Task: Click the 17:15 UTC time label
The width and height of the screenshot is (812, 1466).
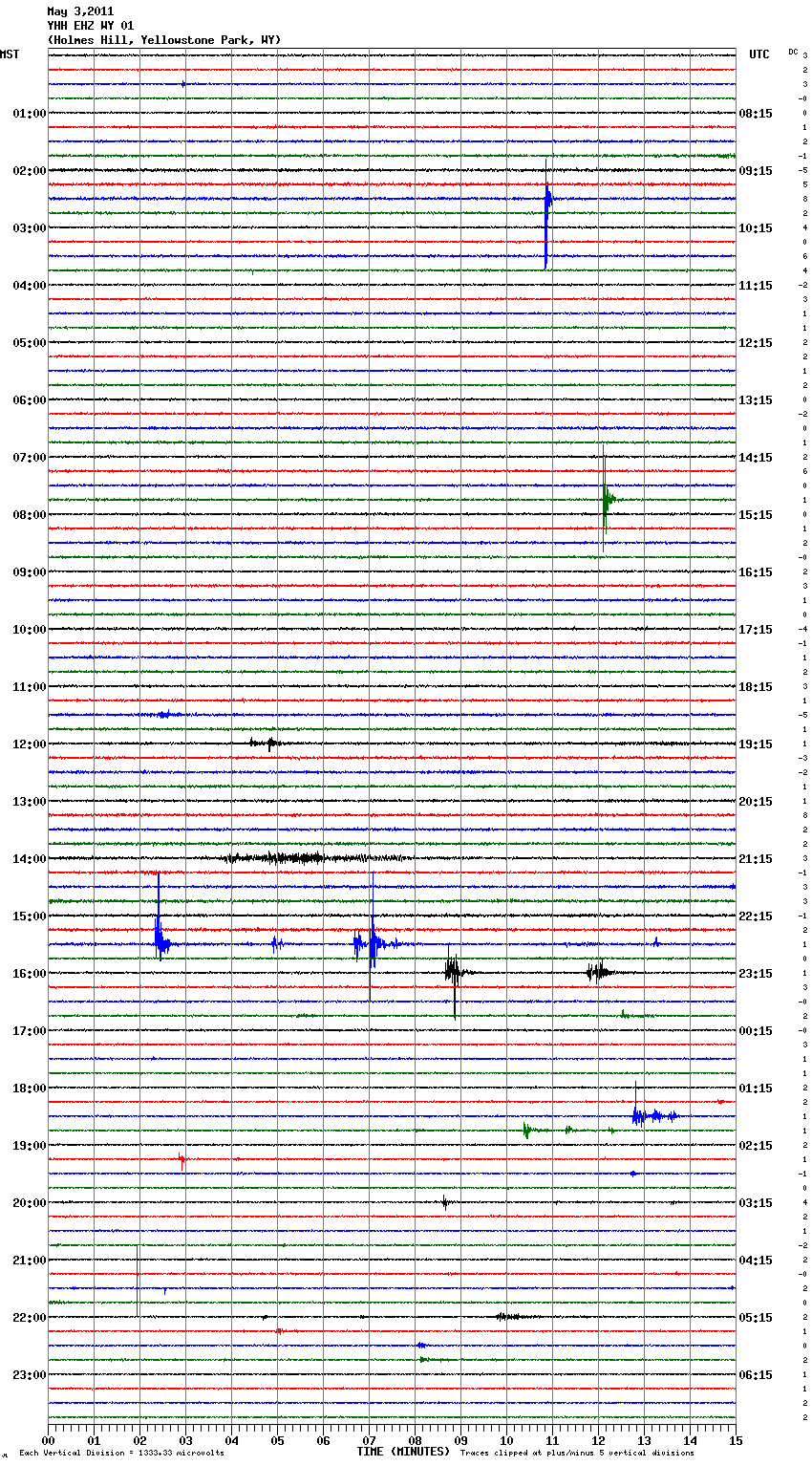Action: [x=756, y=630]
